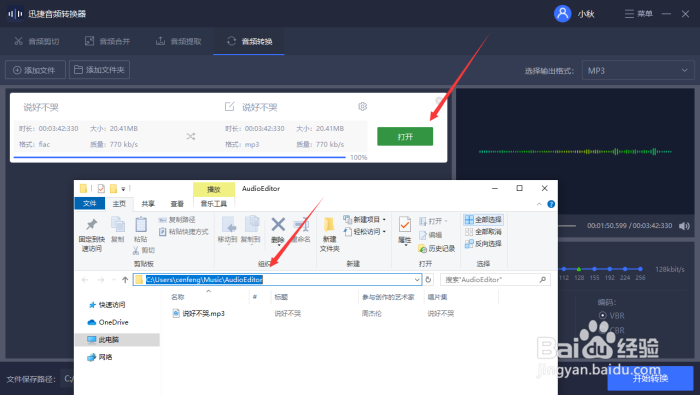
Task: Click the shuffle convert icon between file details
Action: coord(191,137)
